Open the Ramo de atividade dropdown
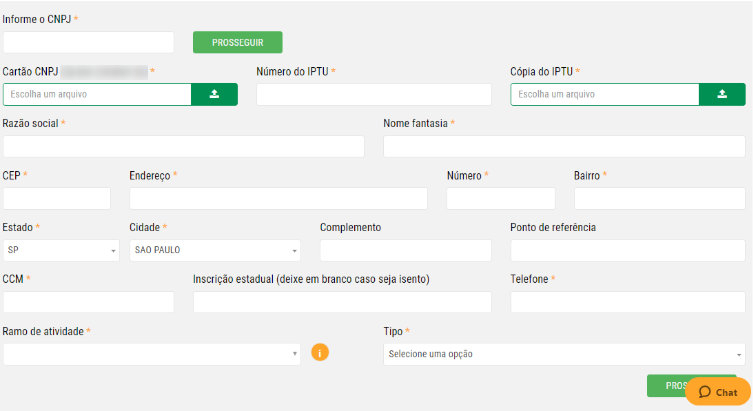Screen dimensions: 753x411 152,354
